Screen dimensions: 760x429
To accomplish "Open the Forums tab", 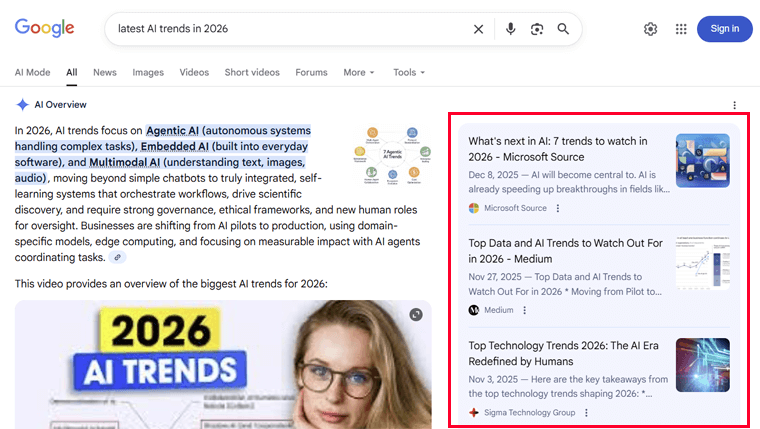I will (x=311, y=72).
